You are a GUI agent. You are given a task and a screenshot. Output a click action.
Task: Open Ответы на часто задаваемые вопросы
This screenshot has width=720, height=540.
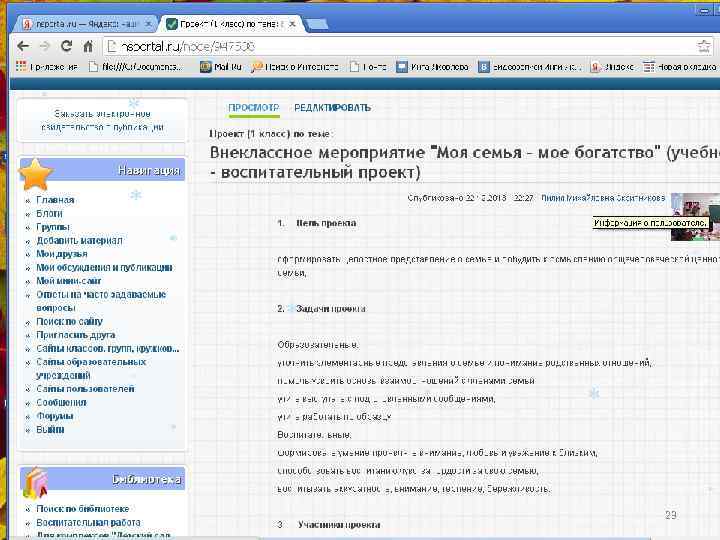(x=101, y=301)
